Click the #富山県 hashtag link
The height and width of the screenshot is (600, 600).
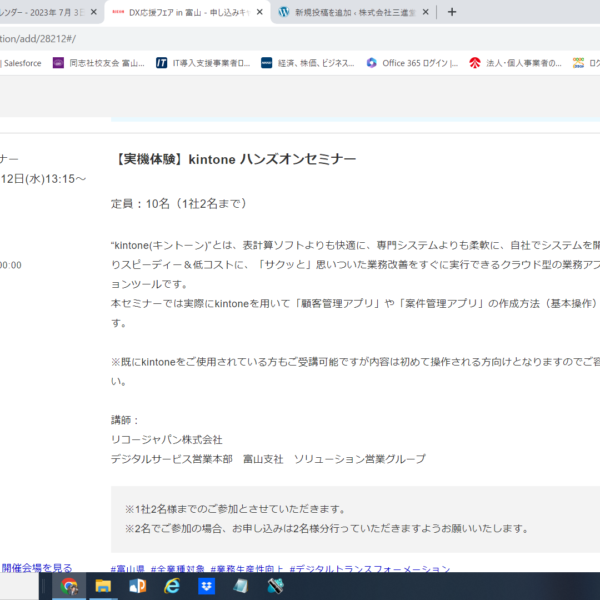pos(127,569)
